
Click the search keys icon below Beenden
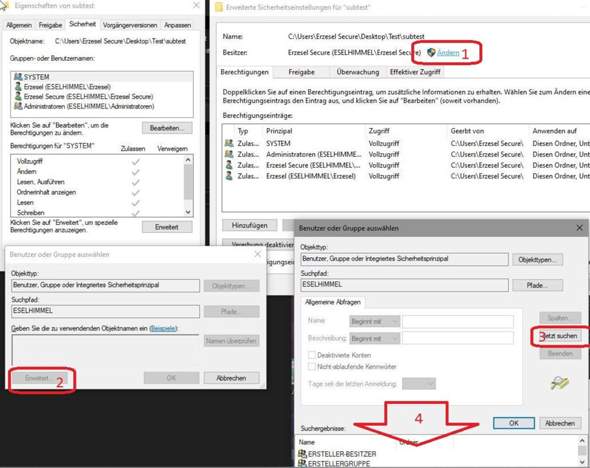pyautogui.click(x=560, y=383)
